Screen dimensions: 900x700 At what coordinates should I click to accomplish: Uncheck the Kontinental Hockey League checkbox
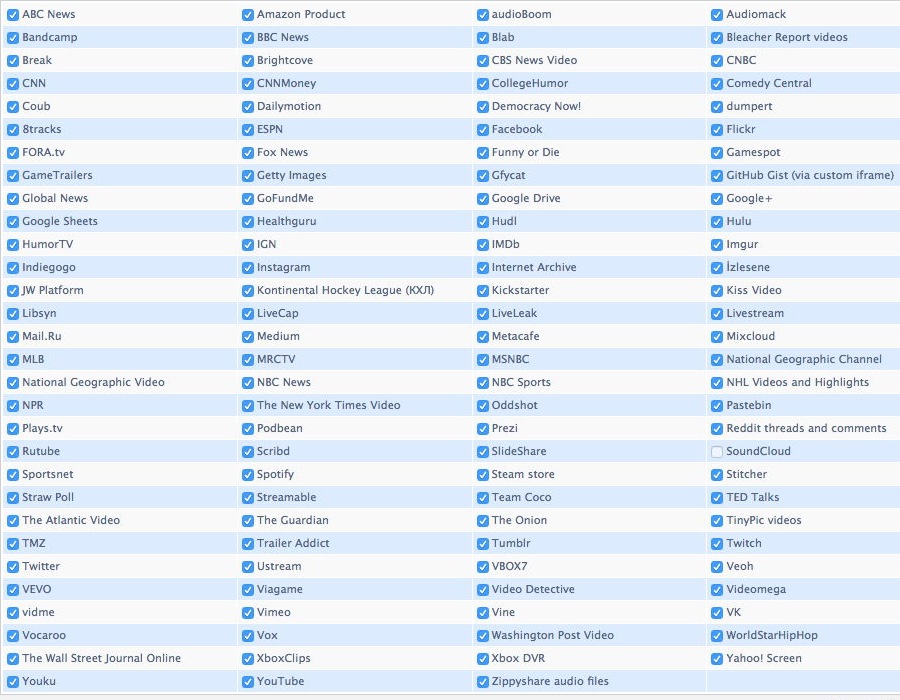click(x=247, y=291)
